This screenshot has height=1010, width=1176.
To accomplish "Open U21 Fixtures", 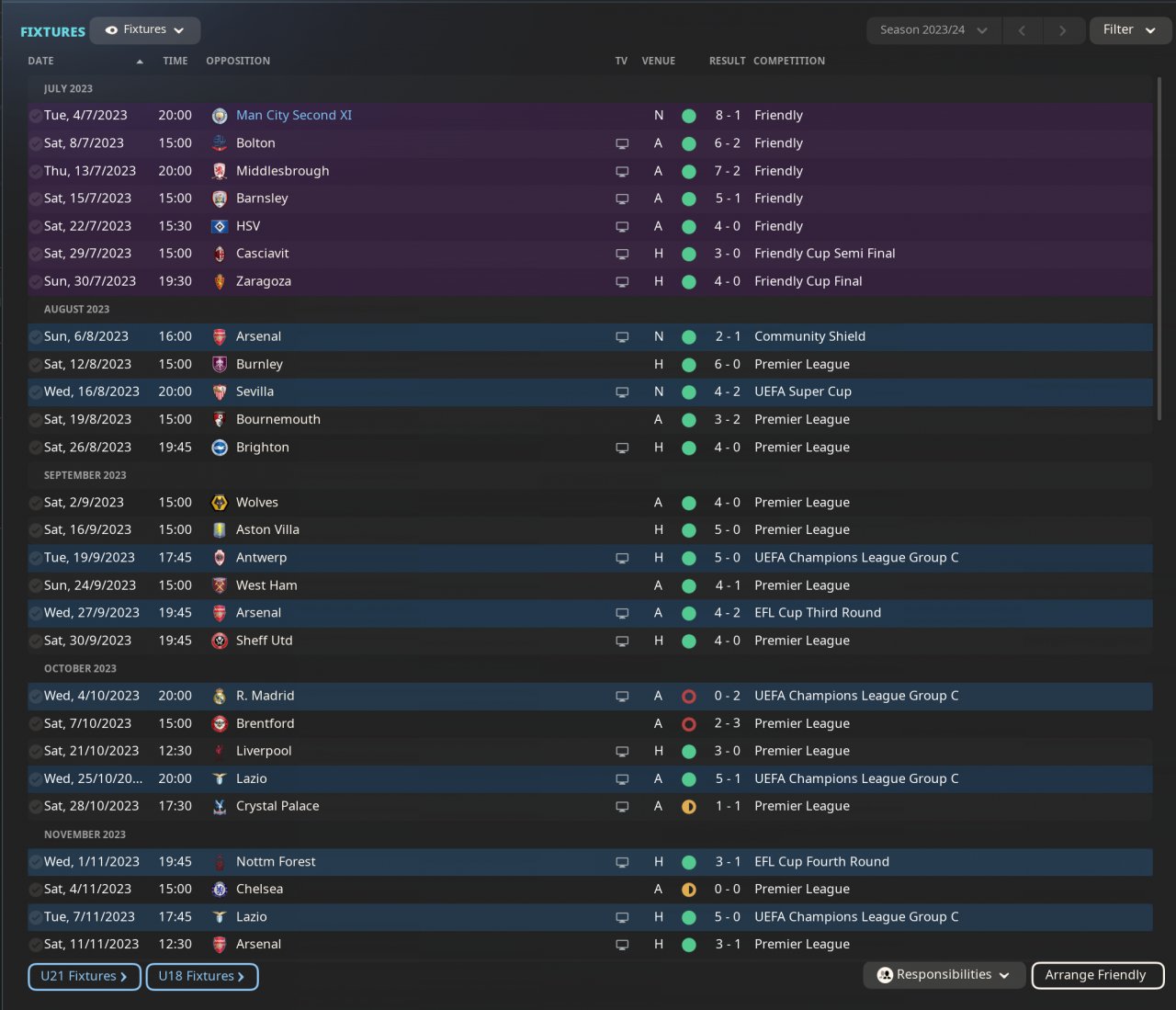I will (84, 976).
